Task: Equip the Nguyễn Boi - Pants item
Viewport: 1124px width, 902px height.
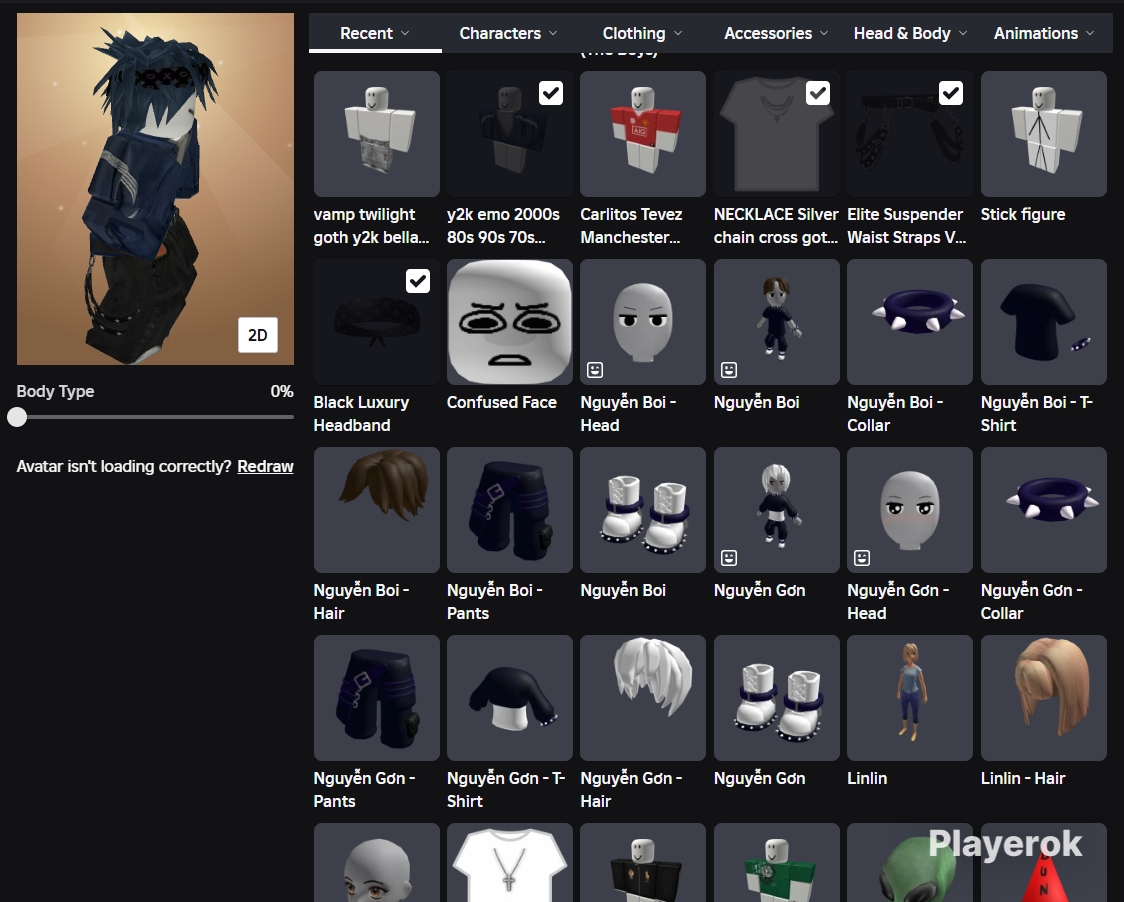Action: (x=510, y=510)
